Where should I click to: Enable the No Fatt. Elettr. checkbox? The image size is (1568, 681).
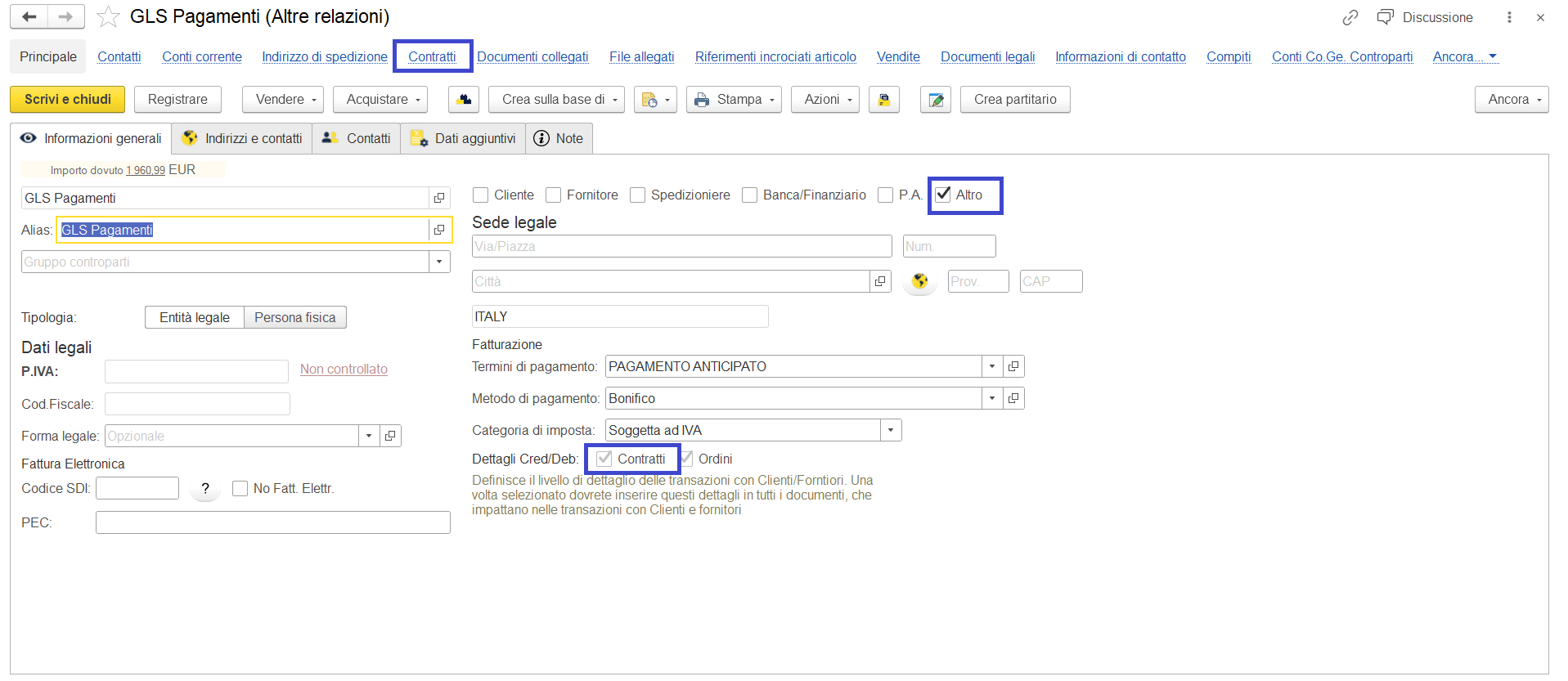[240, 488]
